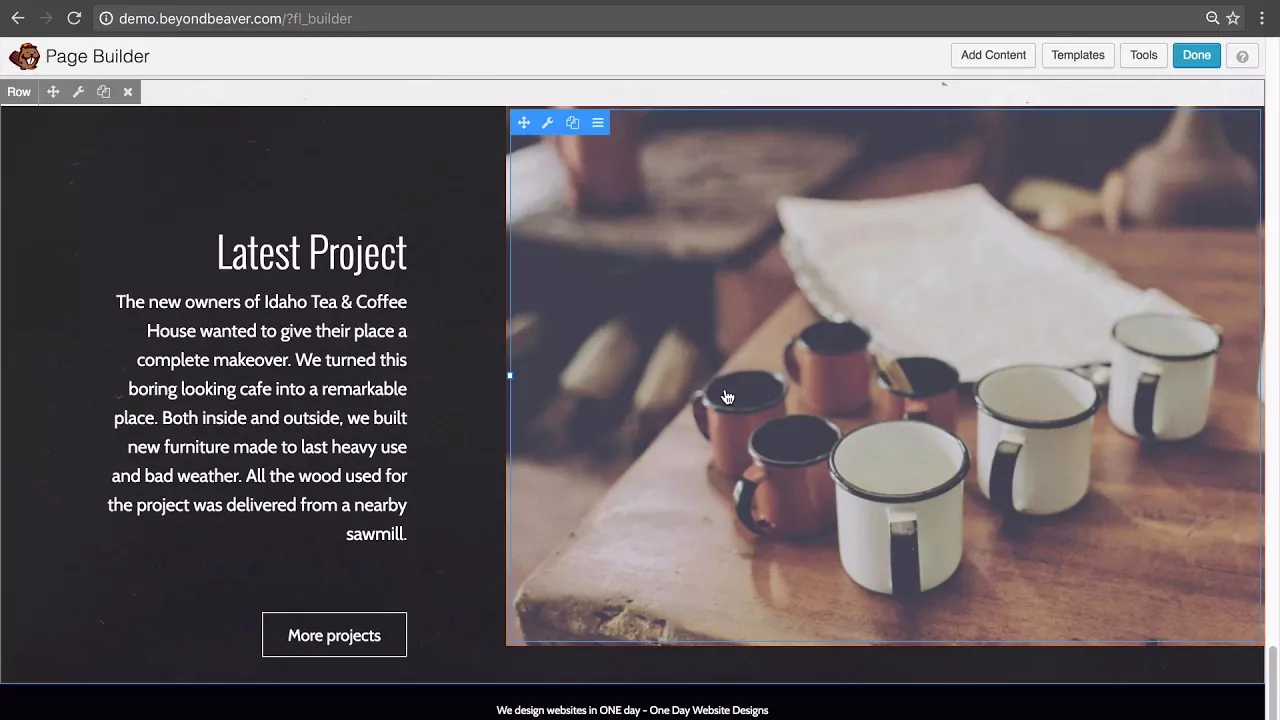Image resolution: width=1280 pixels, height=720 pixels.
Task: Open the help question mark icon
Action: click(1242, 56)
